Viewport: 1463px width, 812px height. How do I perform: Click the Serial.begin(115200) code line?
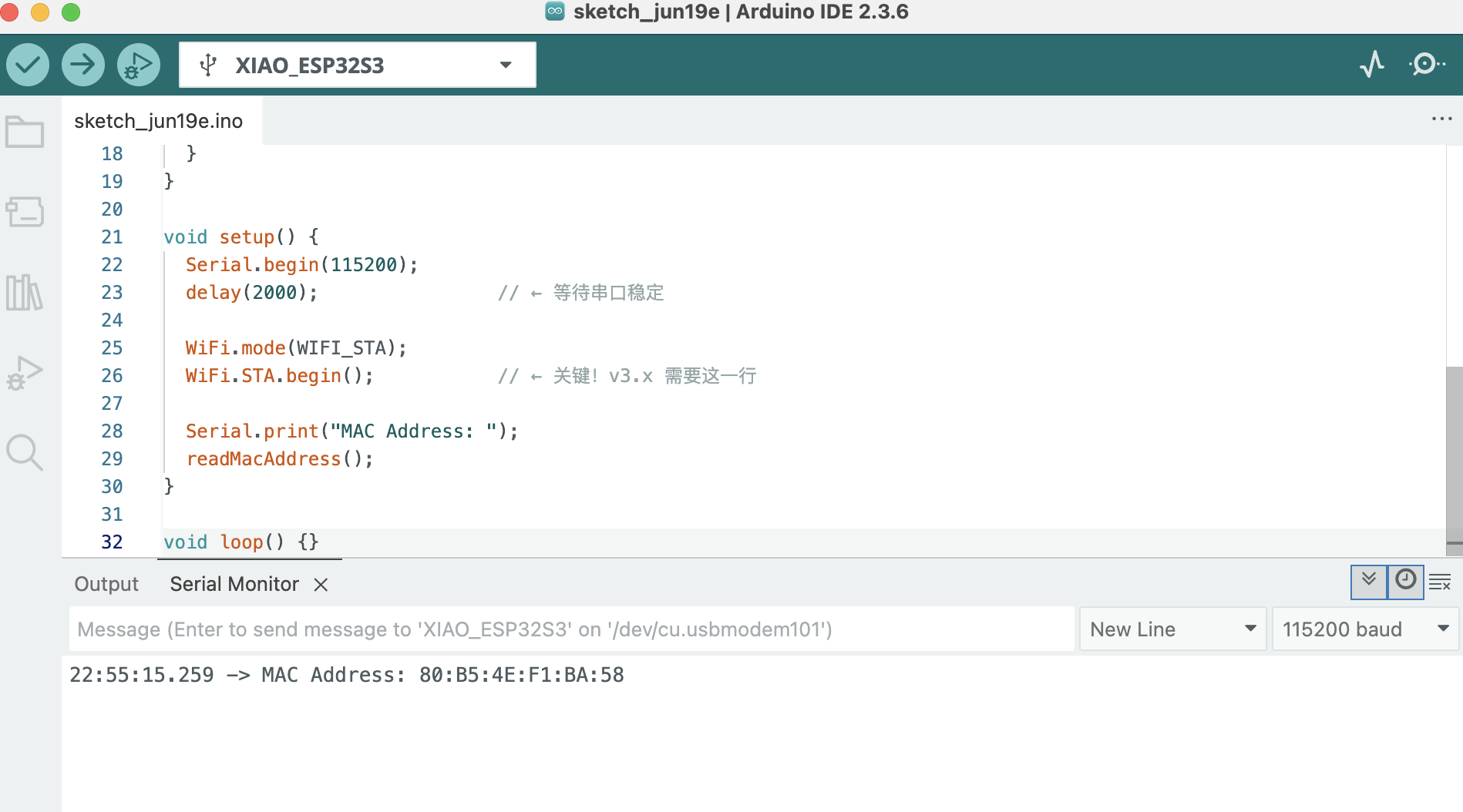[x=301, y=264]
